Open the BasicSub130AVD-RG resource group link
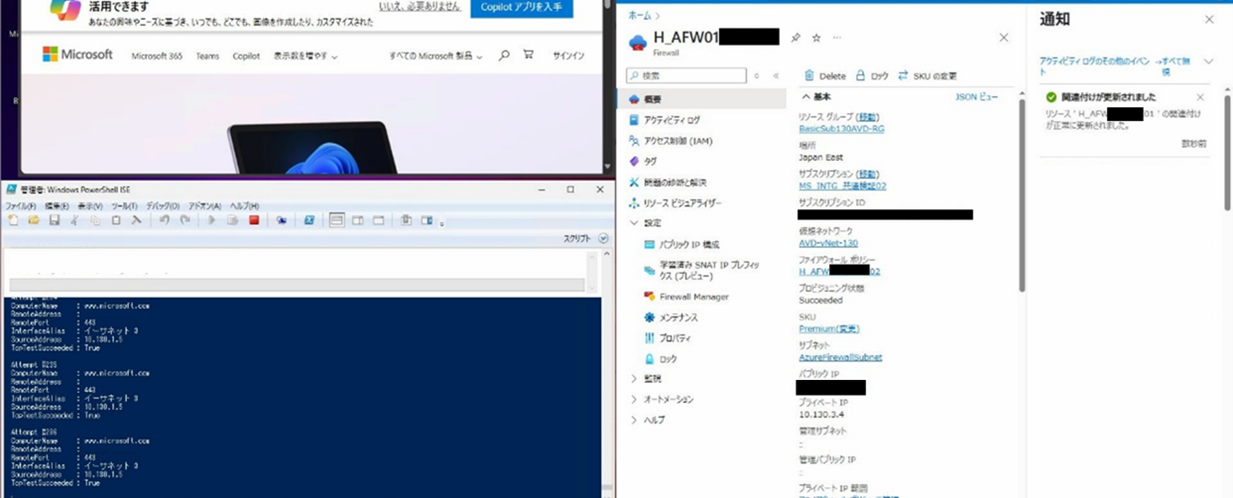Viewport: 1233px width, 498px height. click(x=841, y=129)
